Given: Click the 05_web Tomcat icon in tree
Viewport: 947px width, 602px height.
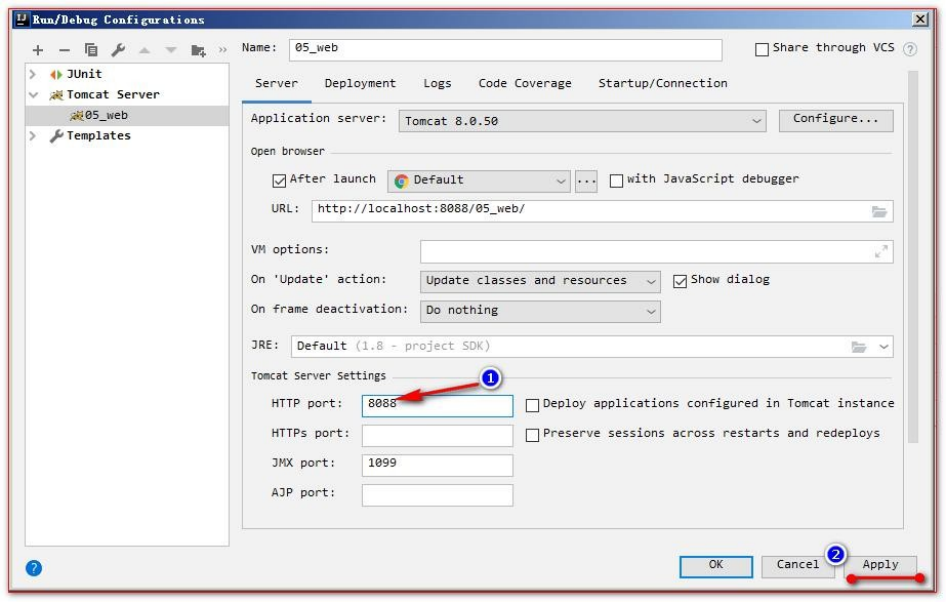Looking at the screenshot, I should tap(77, 115).
